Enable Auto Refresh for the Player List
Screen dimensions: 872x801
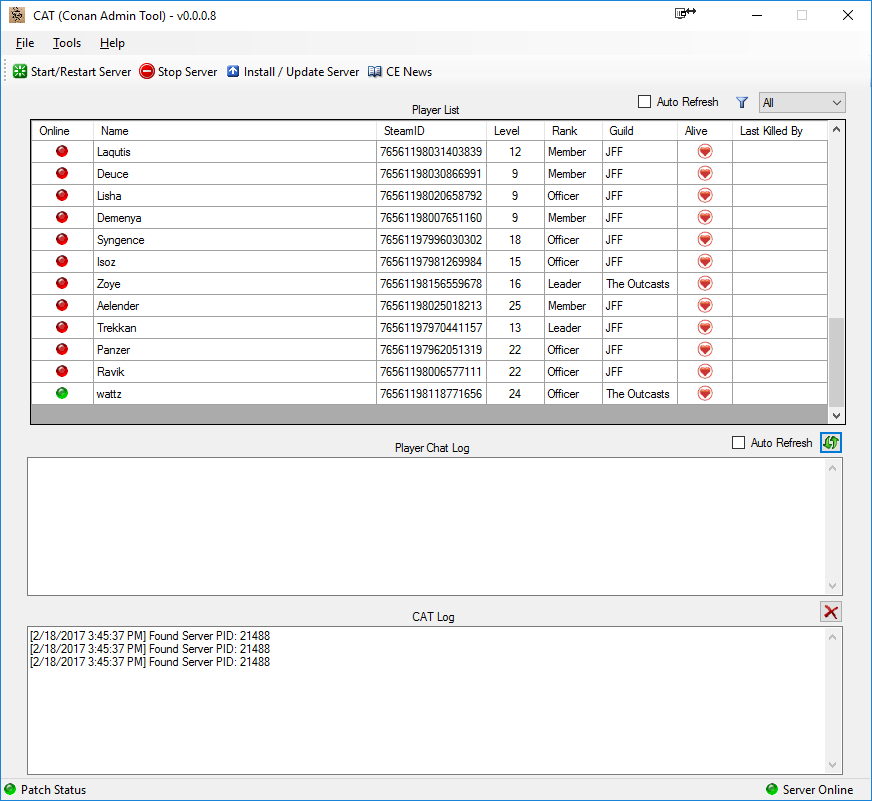coord(645,102)
